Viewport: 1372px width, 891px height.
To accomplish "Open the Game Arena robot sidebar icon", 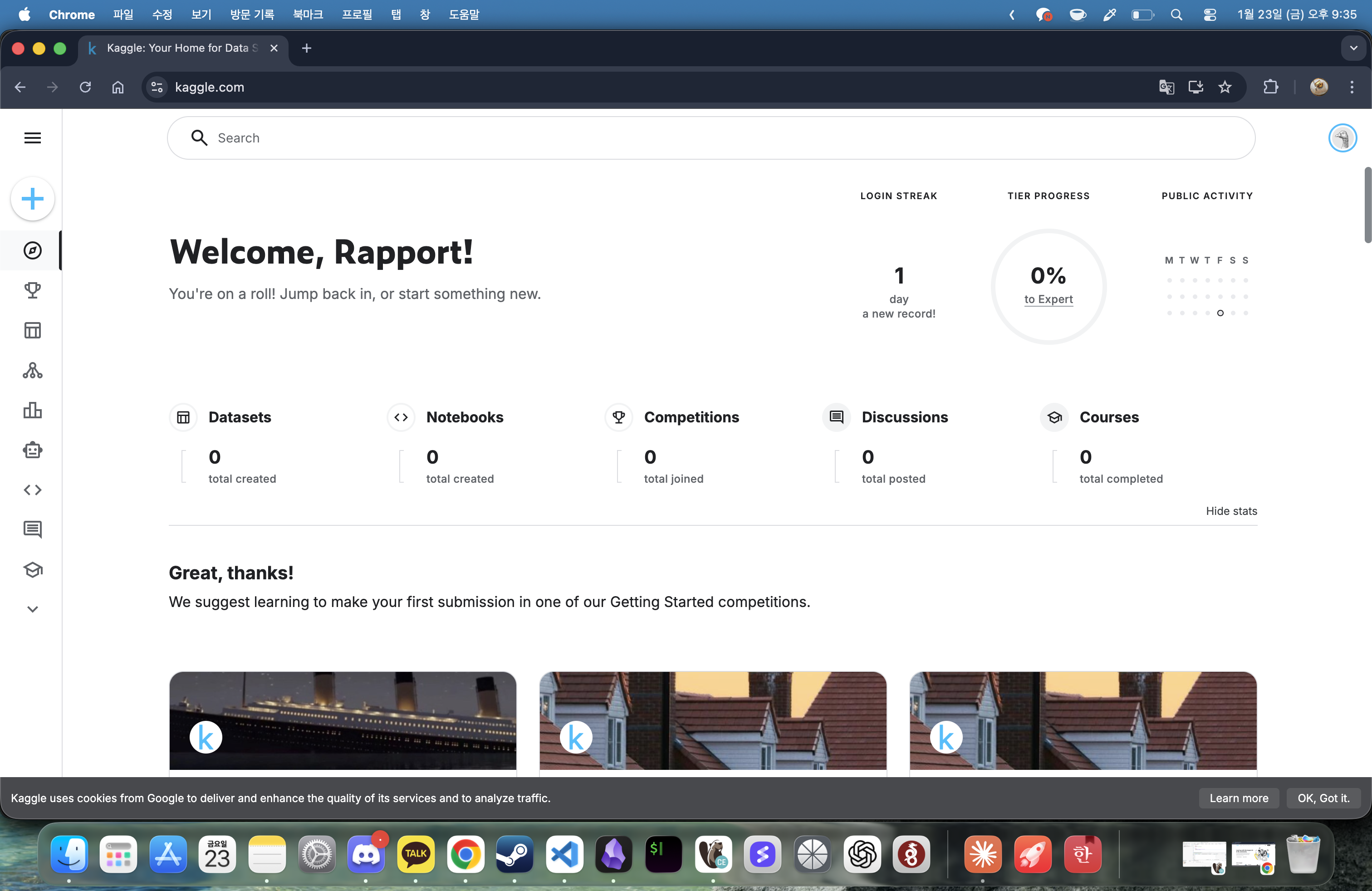I will pyautogui.click(x=32, y=450).
